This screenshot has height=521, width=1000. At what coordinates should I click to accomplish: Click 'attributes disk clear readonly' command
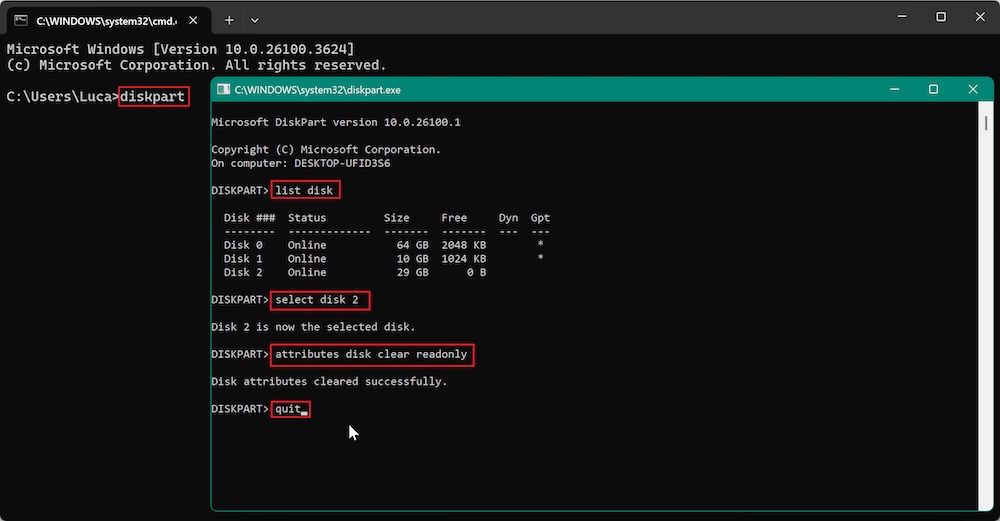click(371, 354)
